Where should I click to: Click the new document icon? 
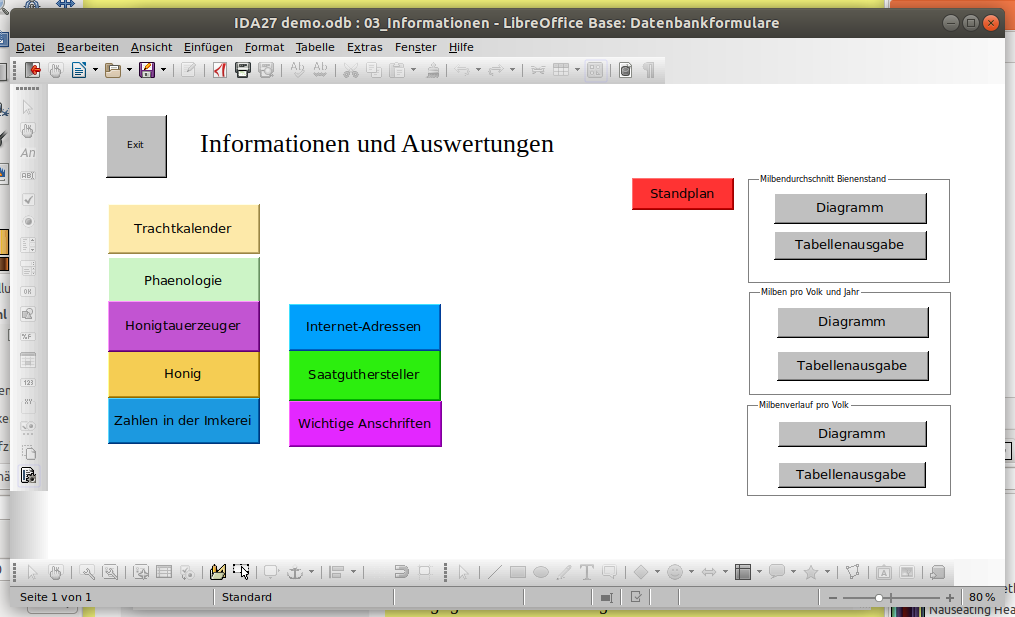(x=79, y=70)
